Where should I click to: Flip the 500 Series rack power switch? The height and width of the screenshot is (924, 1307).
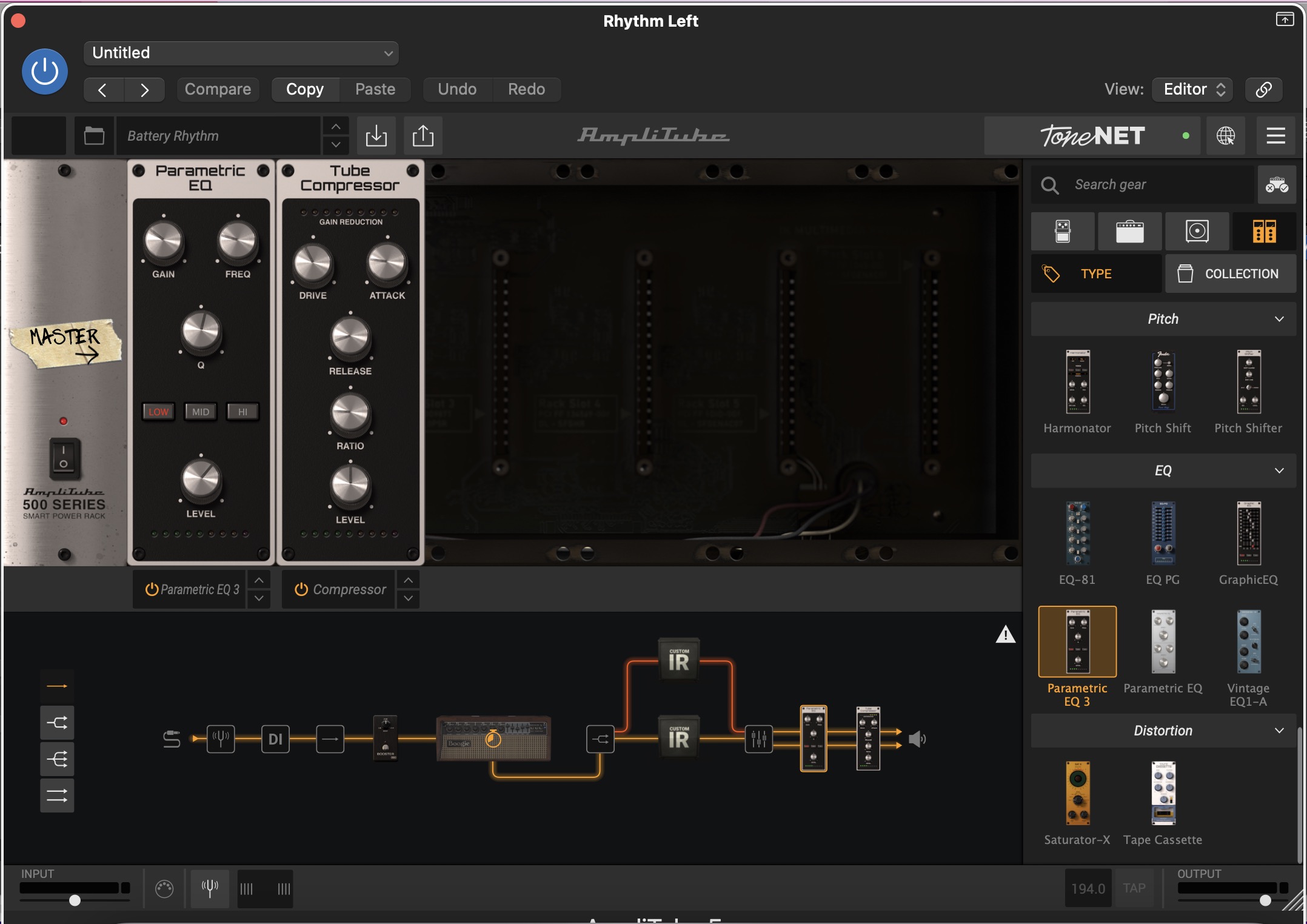64,458
